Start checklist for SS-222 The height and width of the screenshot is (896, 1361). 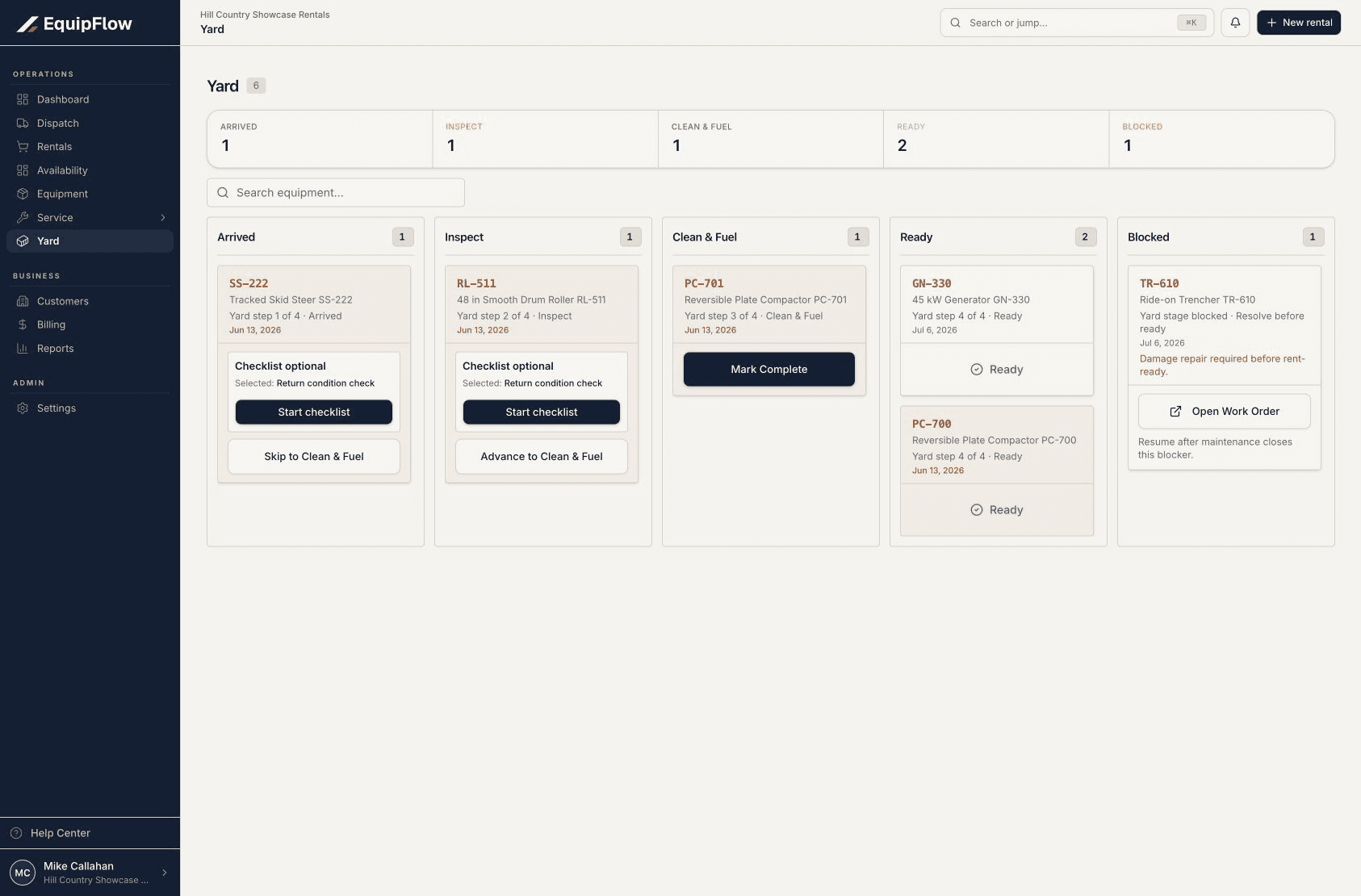(x=314, y=412)
